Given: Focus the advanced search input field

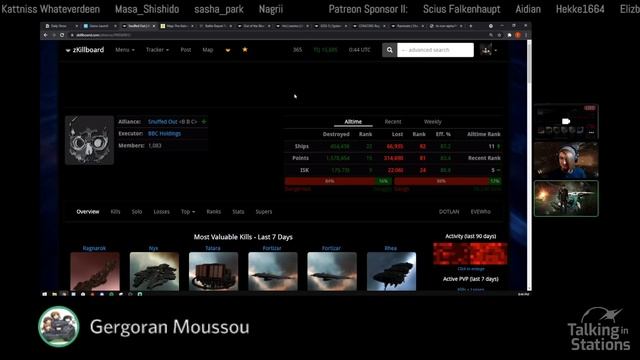Looking at the screenshot, I should pyautogui.click(x=435, y=50).
